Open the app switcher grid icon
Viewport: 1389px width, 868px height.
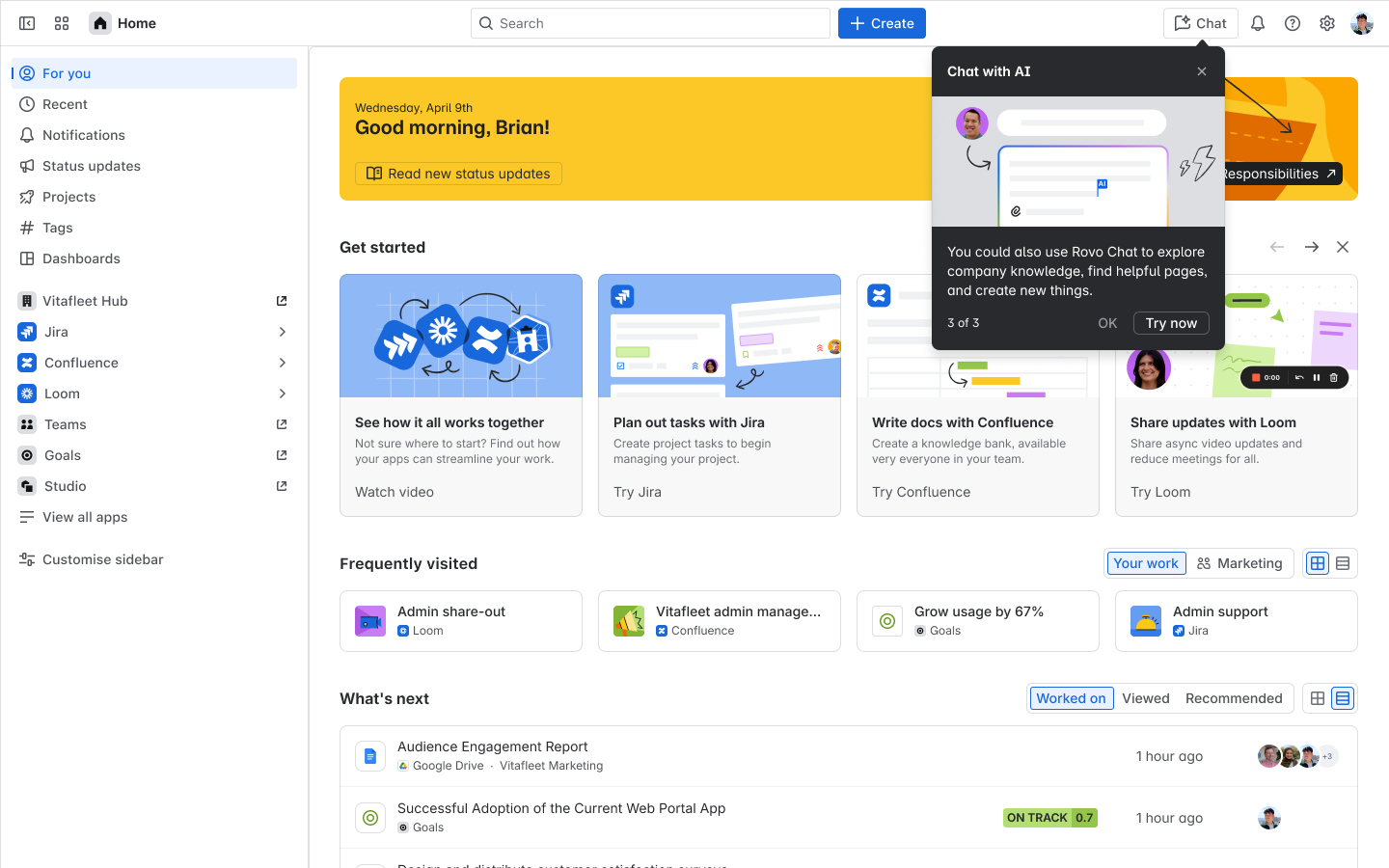[x=62, y=23]
